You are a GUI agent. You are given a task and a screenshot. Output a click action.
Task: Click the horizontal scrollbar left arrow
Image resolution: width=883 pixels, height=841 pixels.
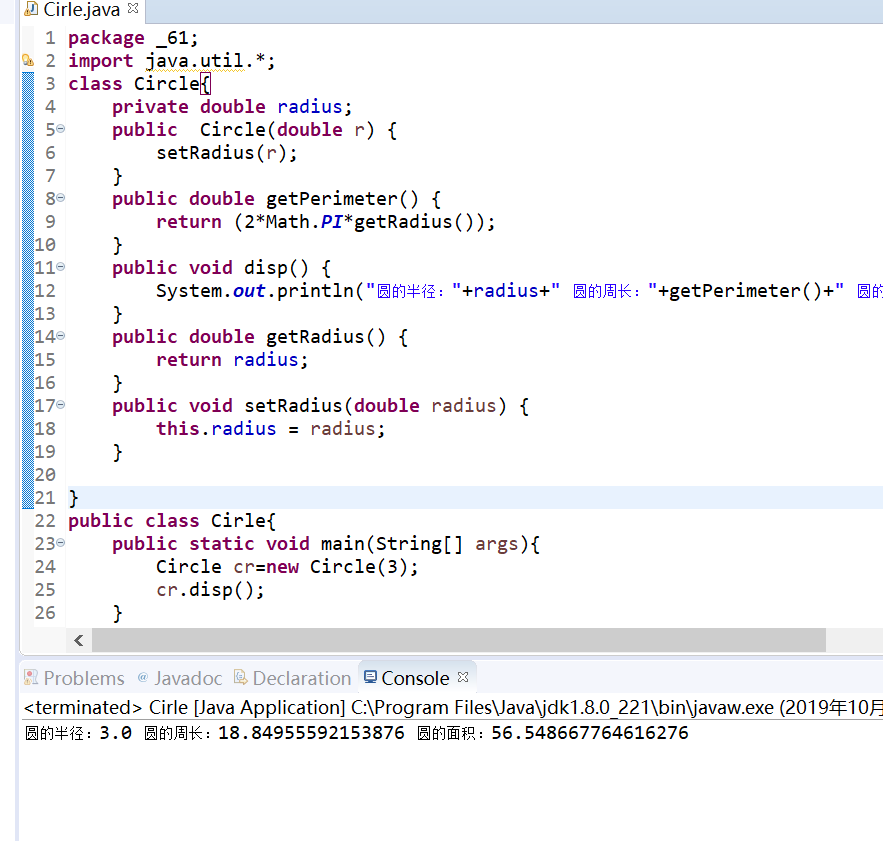79,640
